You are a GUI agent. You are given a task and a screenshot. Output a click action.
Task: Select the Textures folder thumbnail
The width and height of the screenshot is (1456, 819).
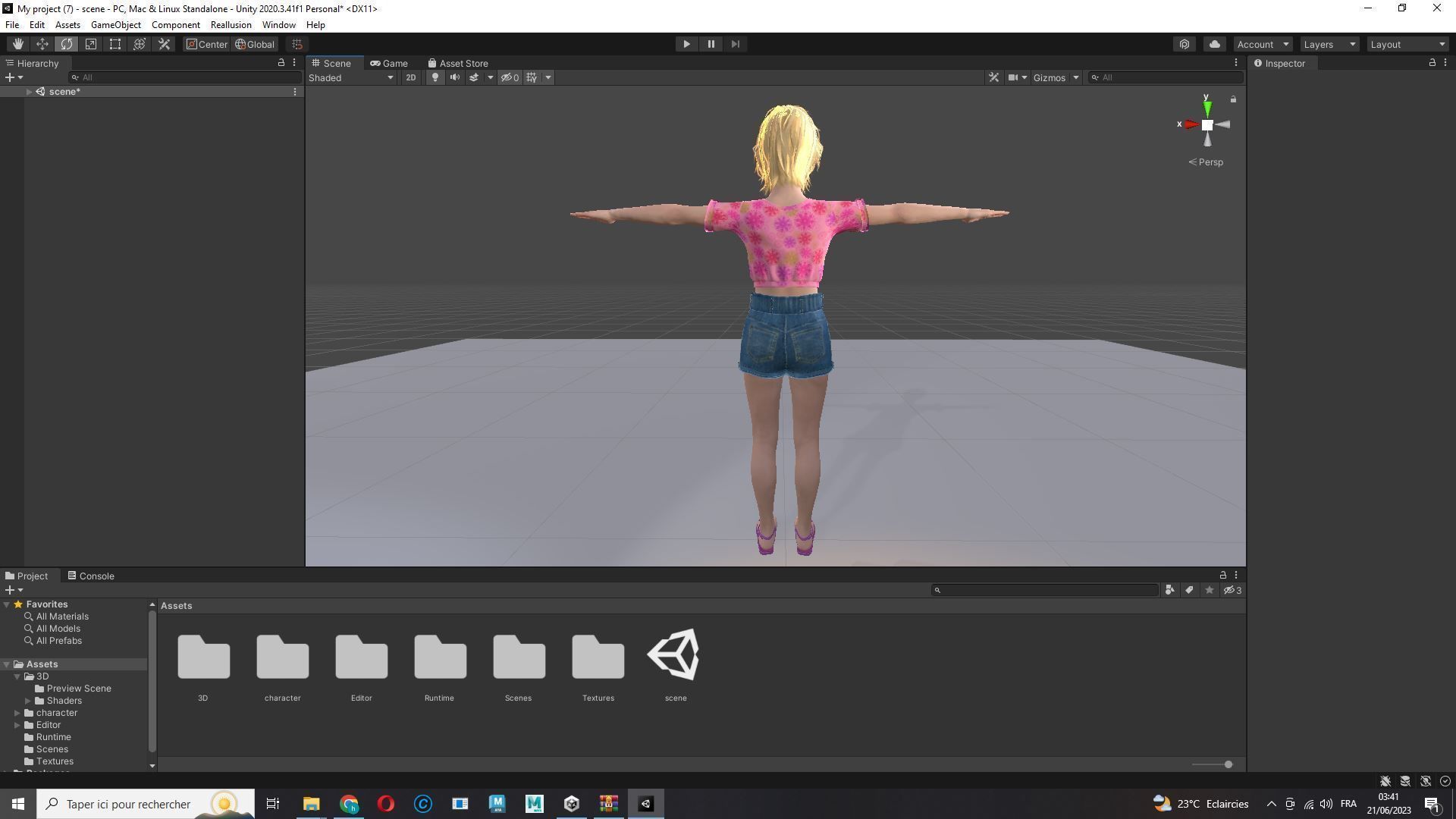[598, 657]
